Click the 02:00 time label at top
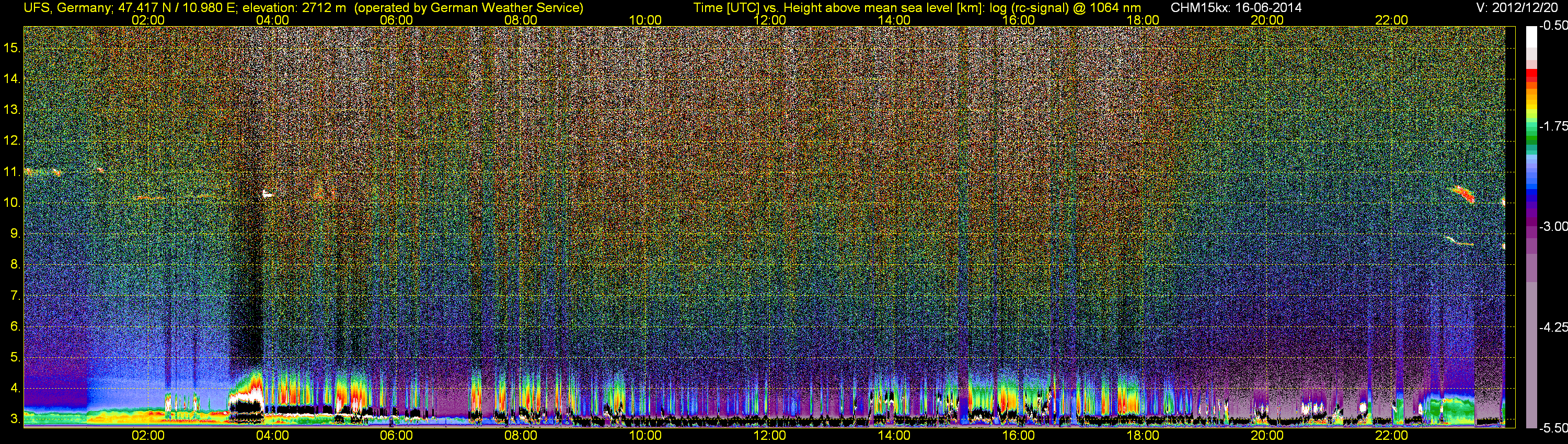This screenshot has width=1568, height=444. 148,20
